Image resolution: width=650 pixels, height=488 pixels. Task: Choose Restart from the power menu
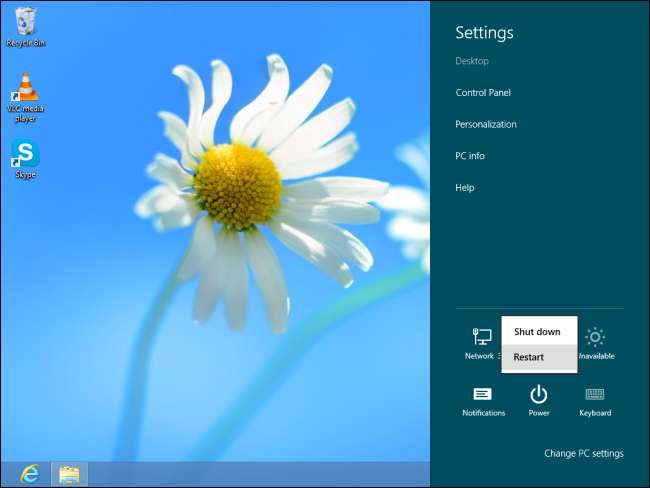coord(539,357)
